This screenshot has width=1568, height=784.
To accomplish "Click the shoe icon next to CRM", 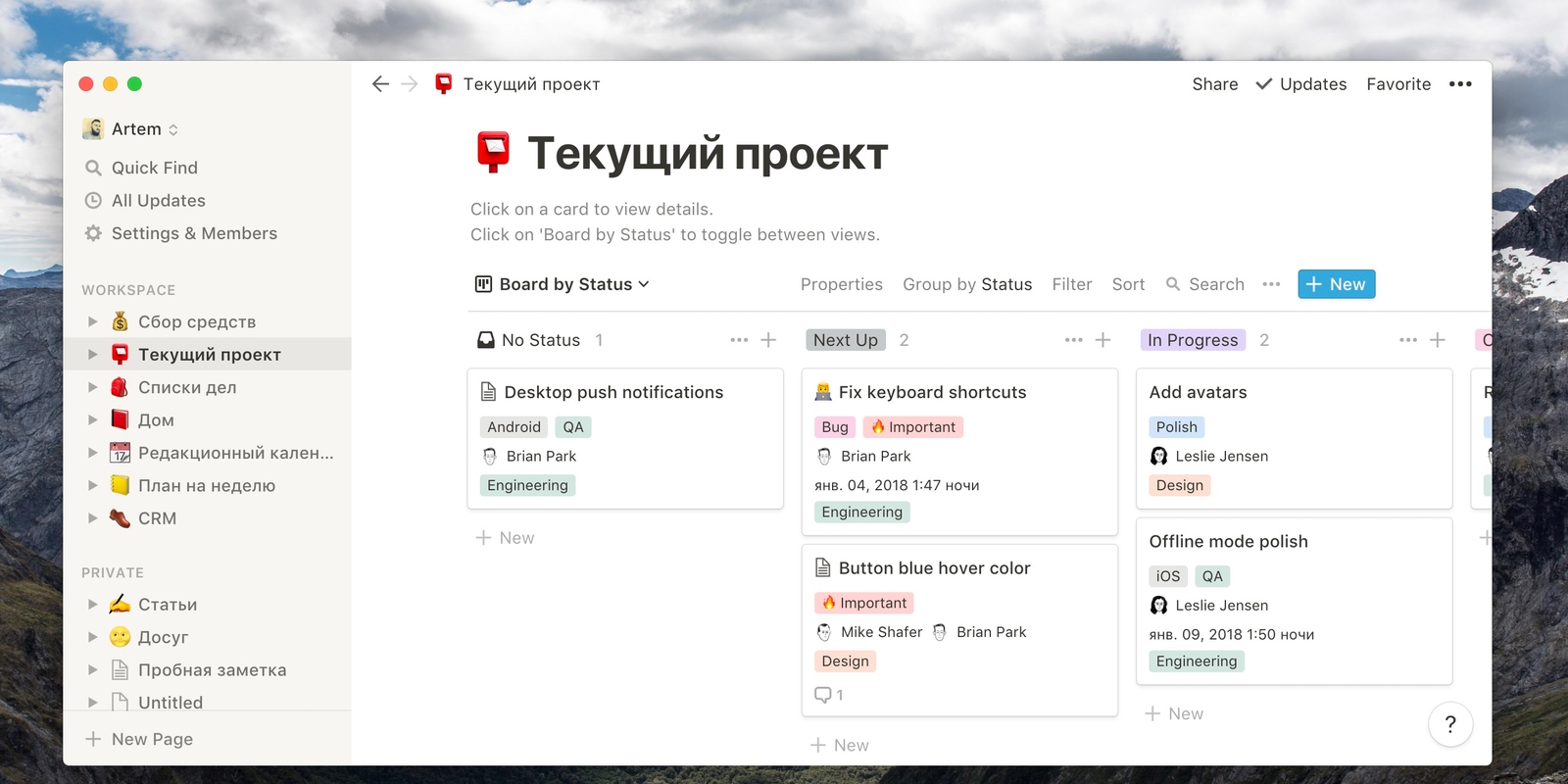I will (120, 518).
